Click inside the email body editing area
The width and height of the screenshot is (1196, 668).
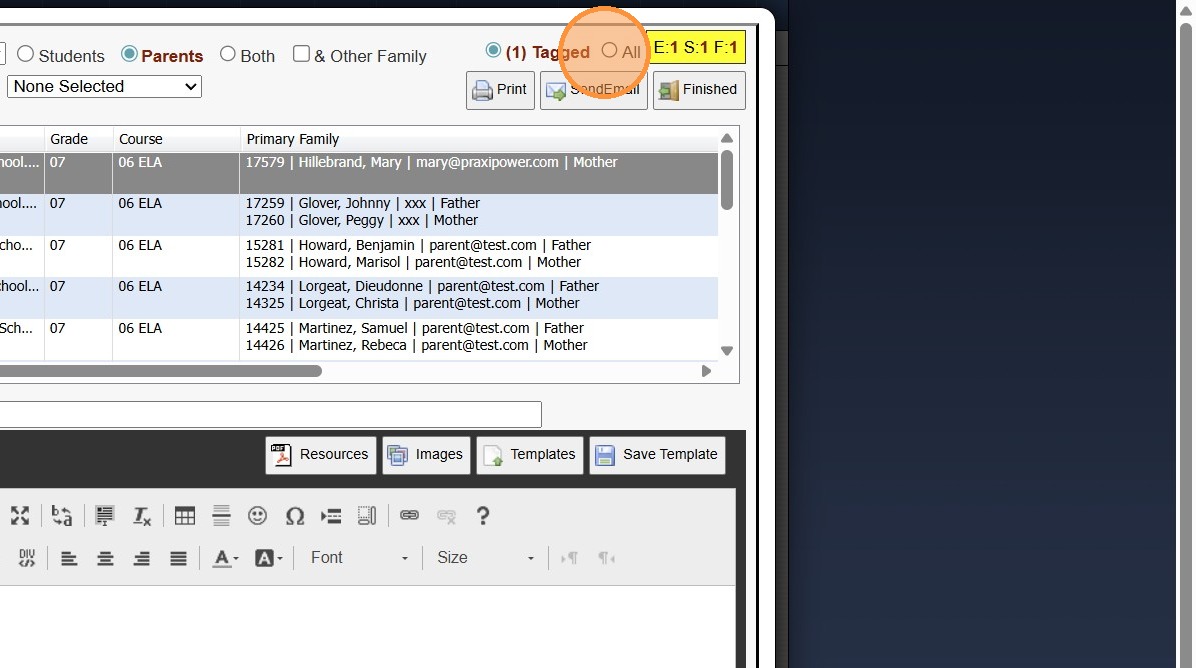[x=366, y=627]
